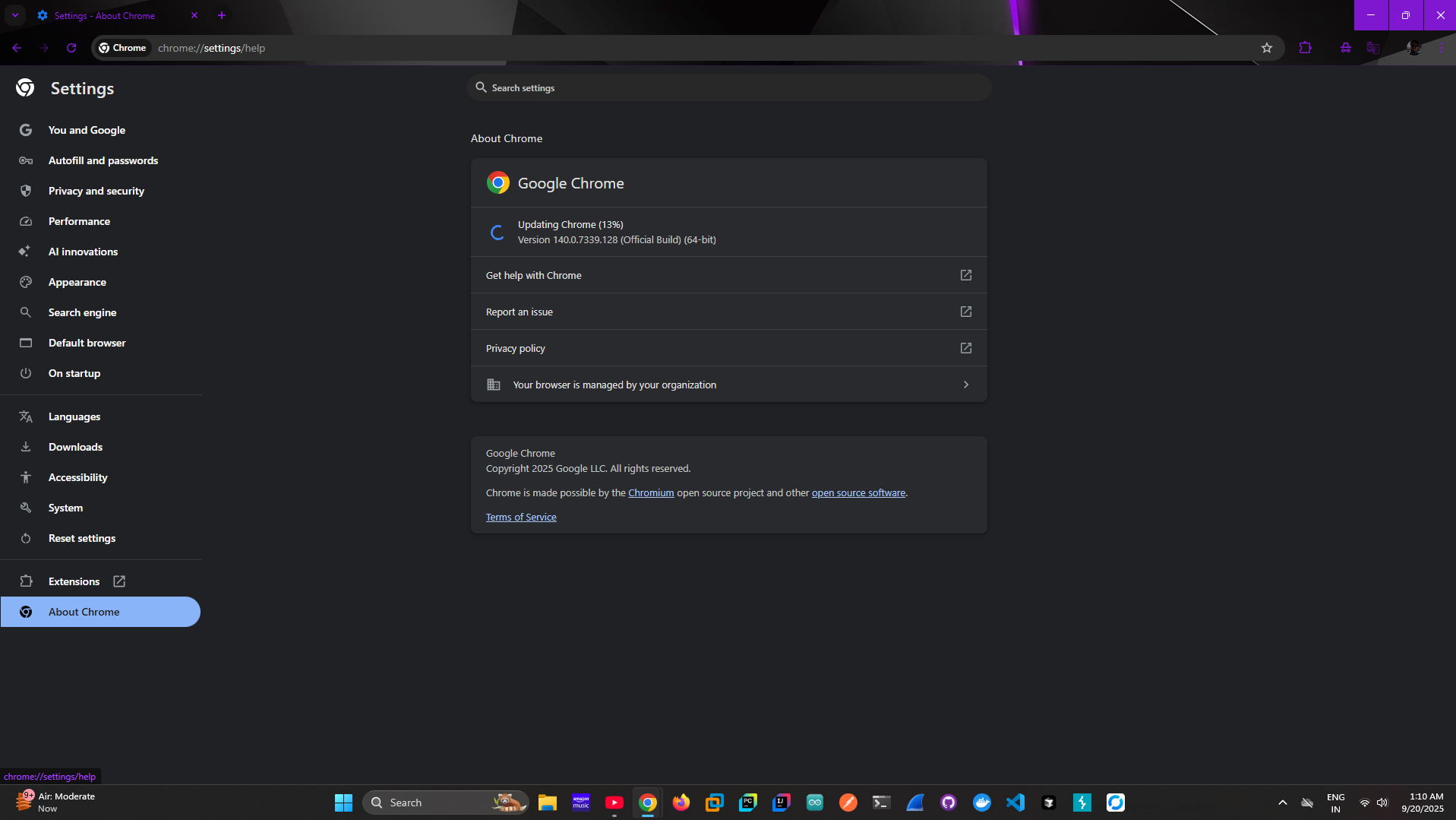Go to Privacy and security section

click(x=100, y=191)
